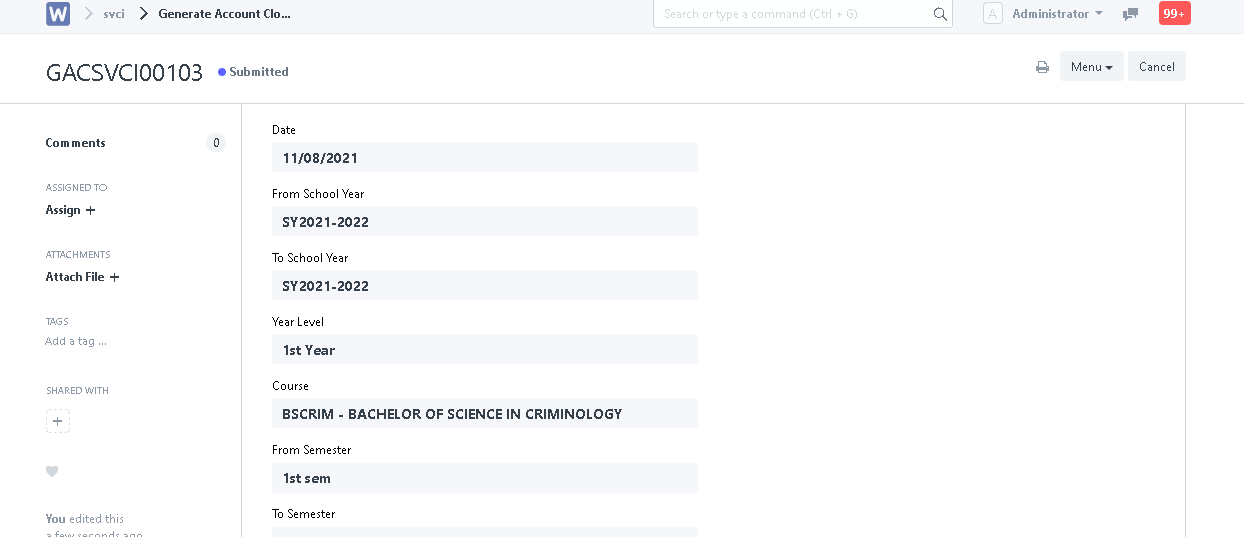Add a share with plus box
Image resolution: width=1244 pixels, height=537 pixels.
tap(58, 421)
